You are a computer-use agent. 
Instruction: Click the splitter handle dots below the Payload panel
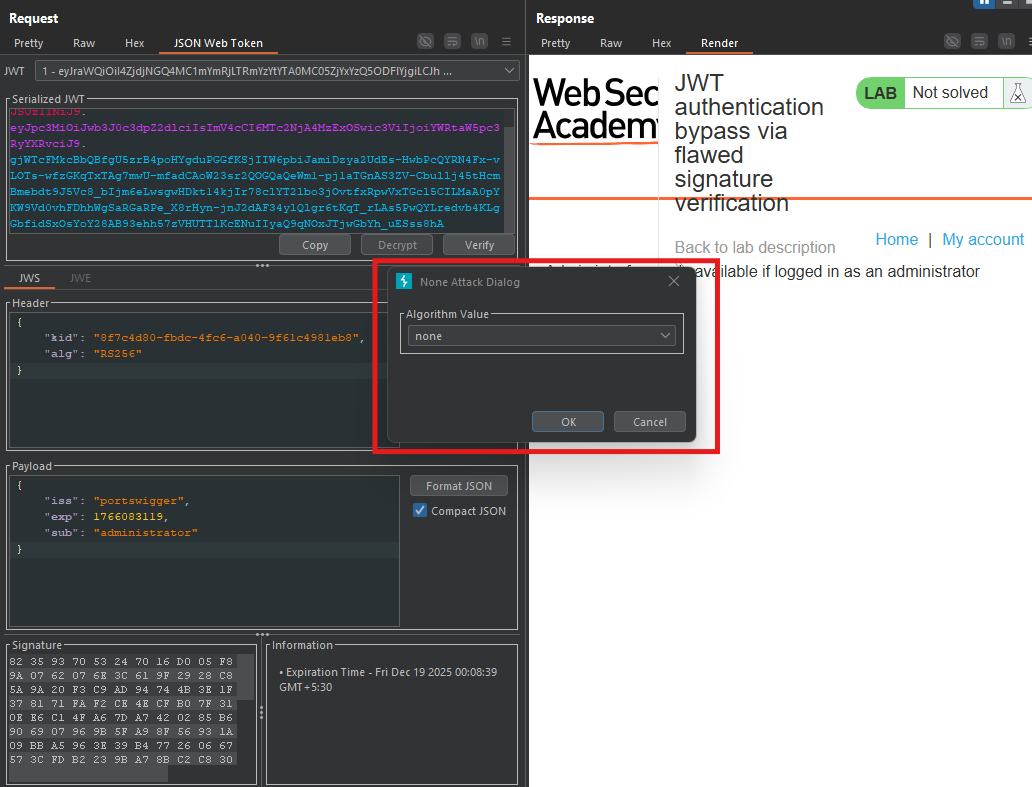pos(262,634)
